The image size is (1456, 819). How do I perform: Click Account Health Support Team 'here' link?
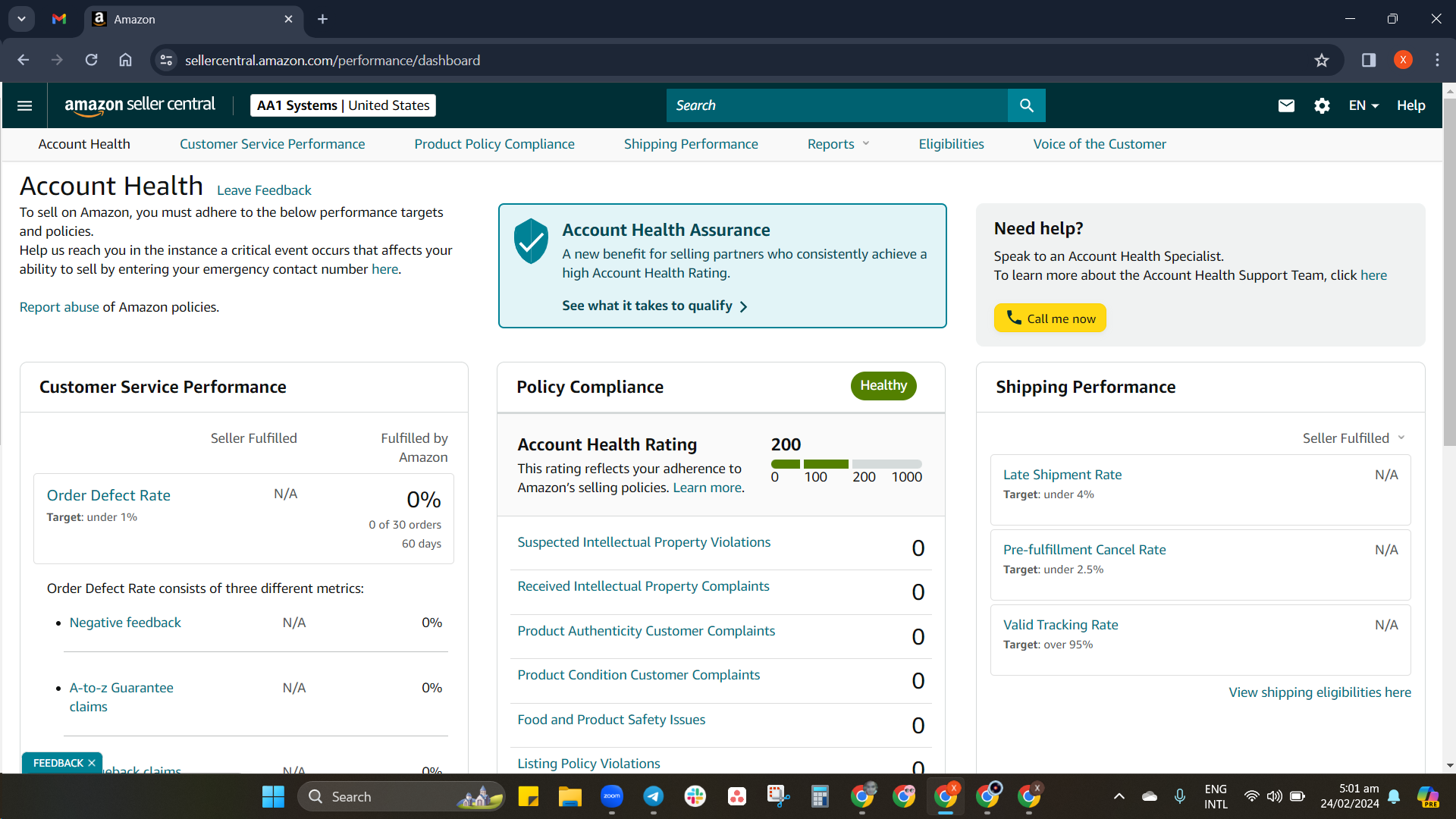[1373, 275]
